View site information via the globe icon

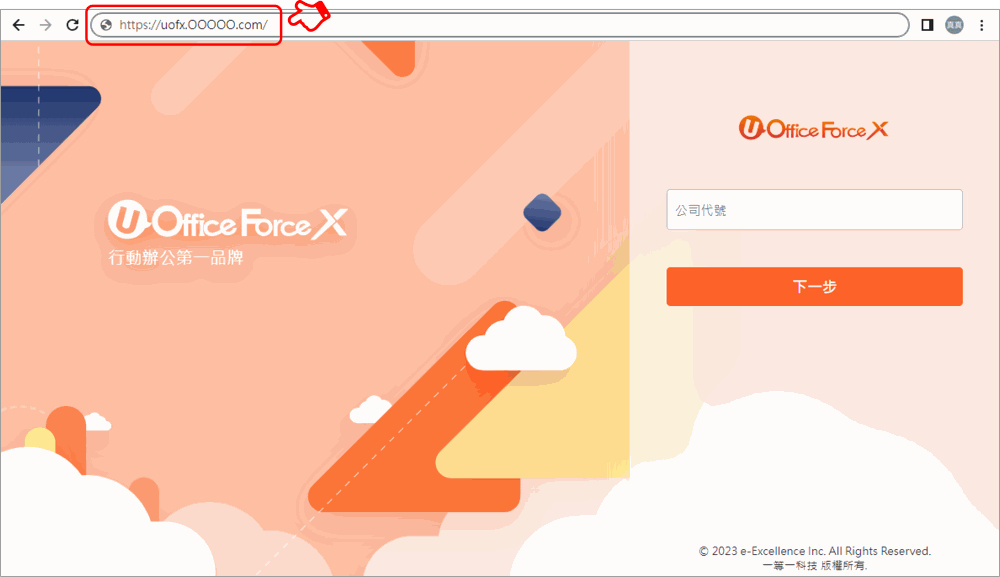(x=107, y=25)
